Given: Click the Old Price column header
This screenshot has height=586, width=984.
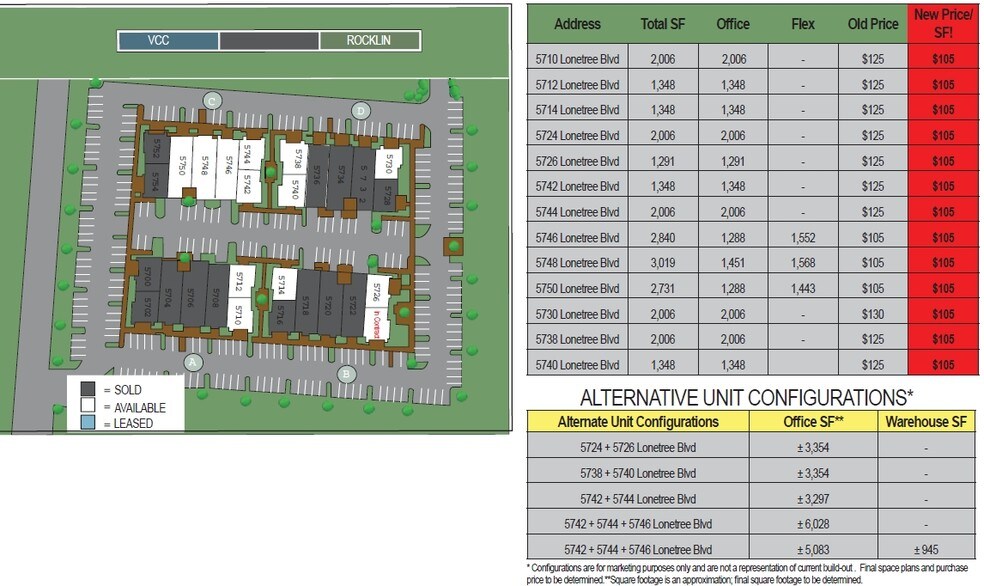Looking at the screenshot, I should click(873, 23).
